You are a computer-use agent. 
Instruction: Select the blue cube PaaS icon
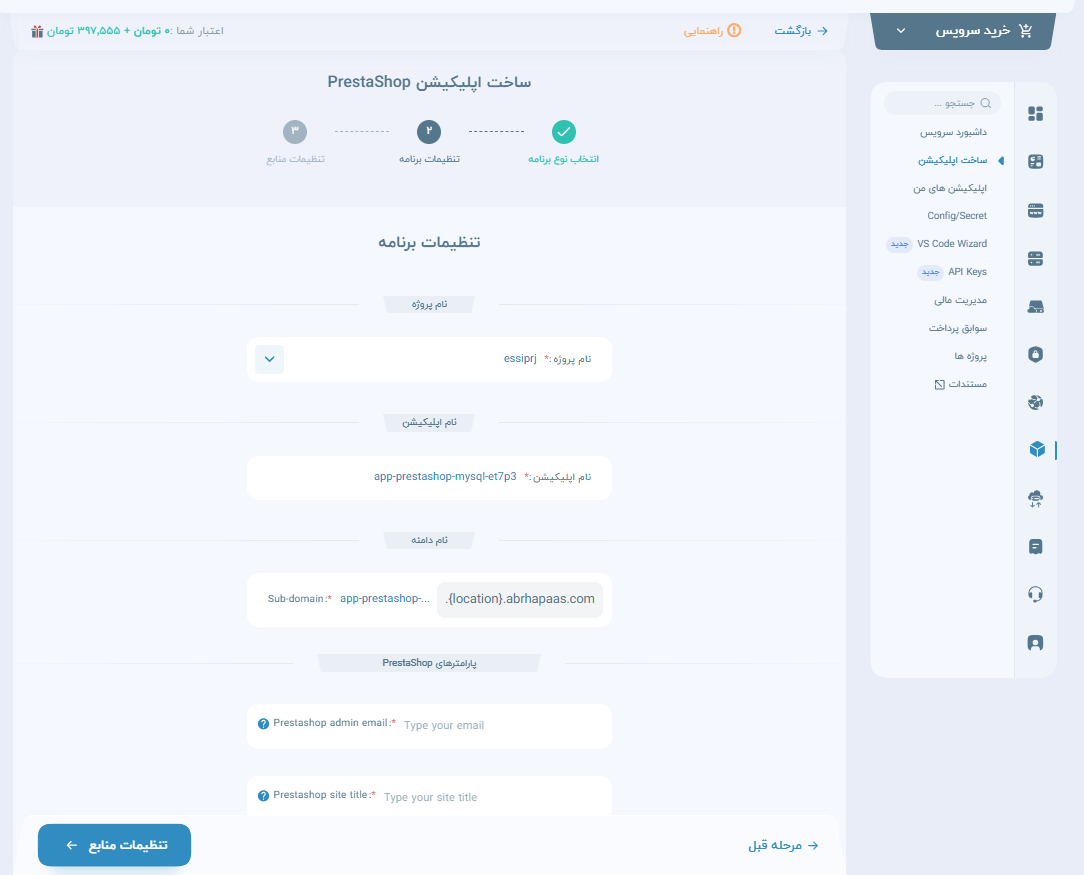1035,450
